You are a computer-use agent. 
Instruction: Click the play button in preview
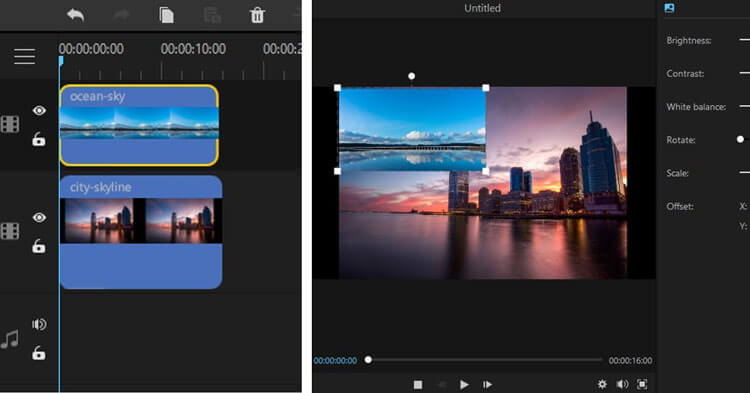tap(463, 384)
